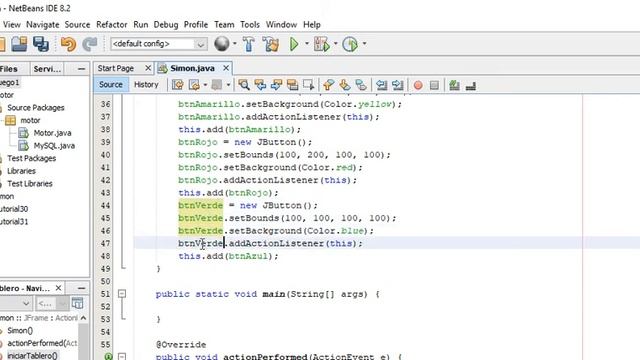Click the Last Edit icon in editor toolbar
640x360 pixels.
click(178, 85)
